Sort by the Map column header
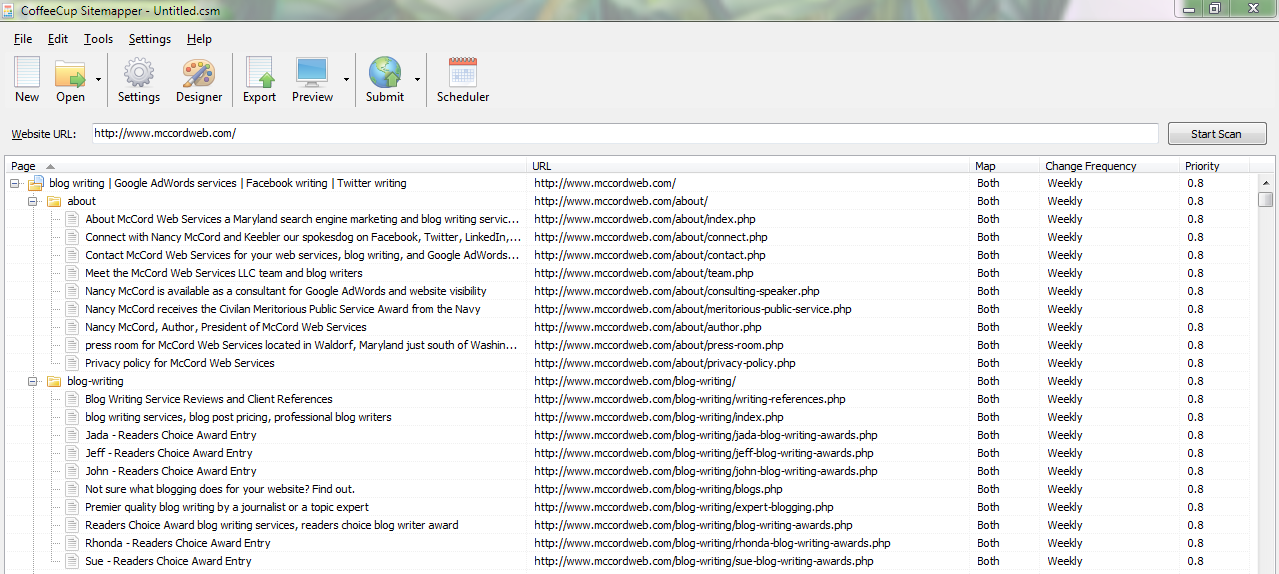 (1005, 165)
